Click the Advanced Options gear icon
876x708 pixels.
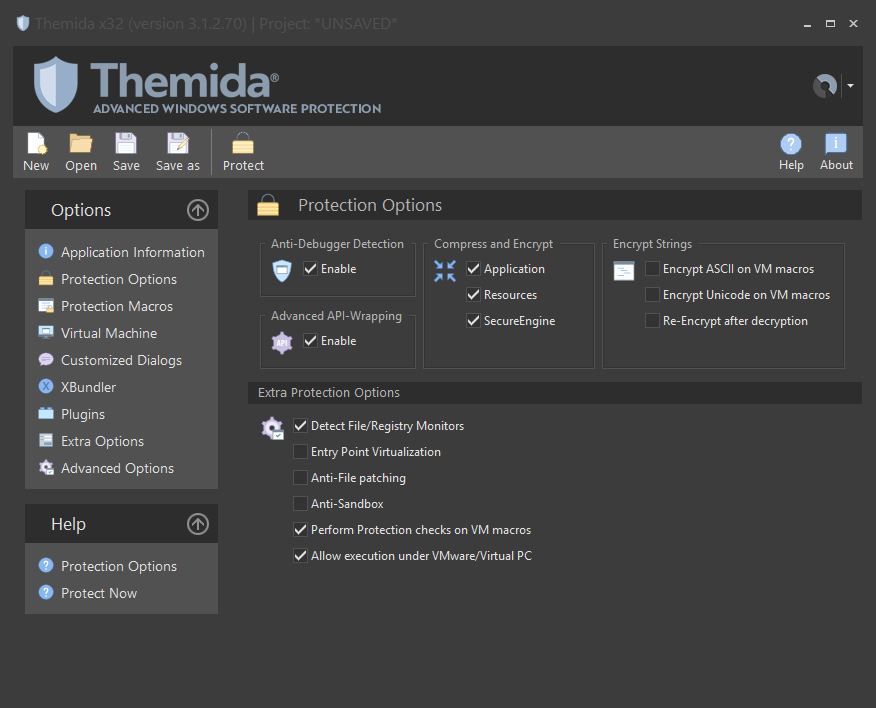pyautogui.click(x=46, y=467)
